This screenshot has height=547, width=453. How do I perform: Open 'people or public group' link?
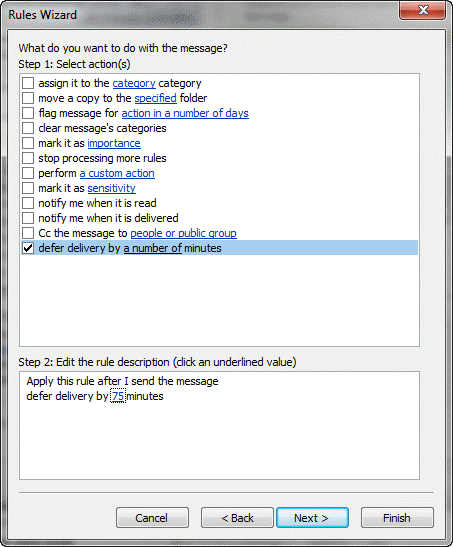[x=183, y=233]
